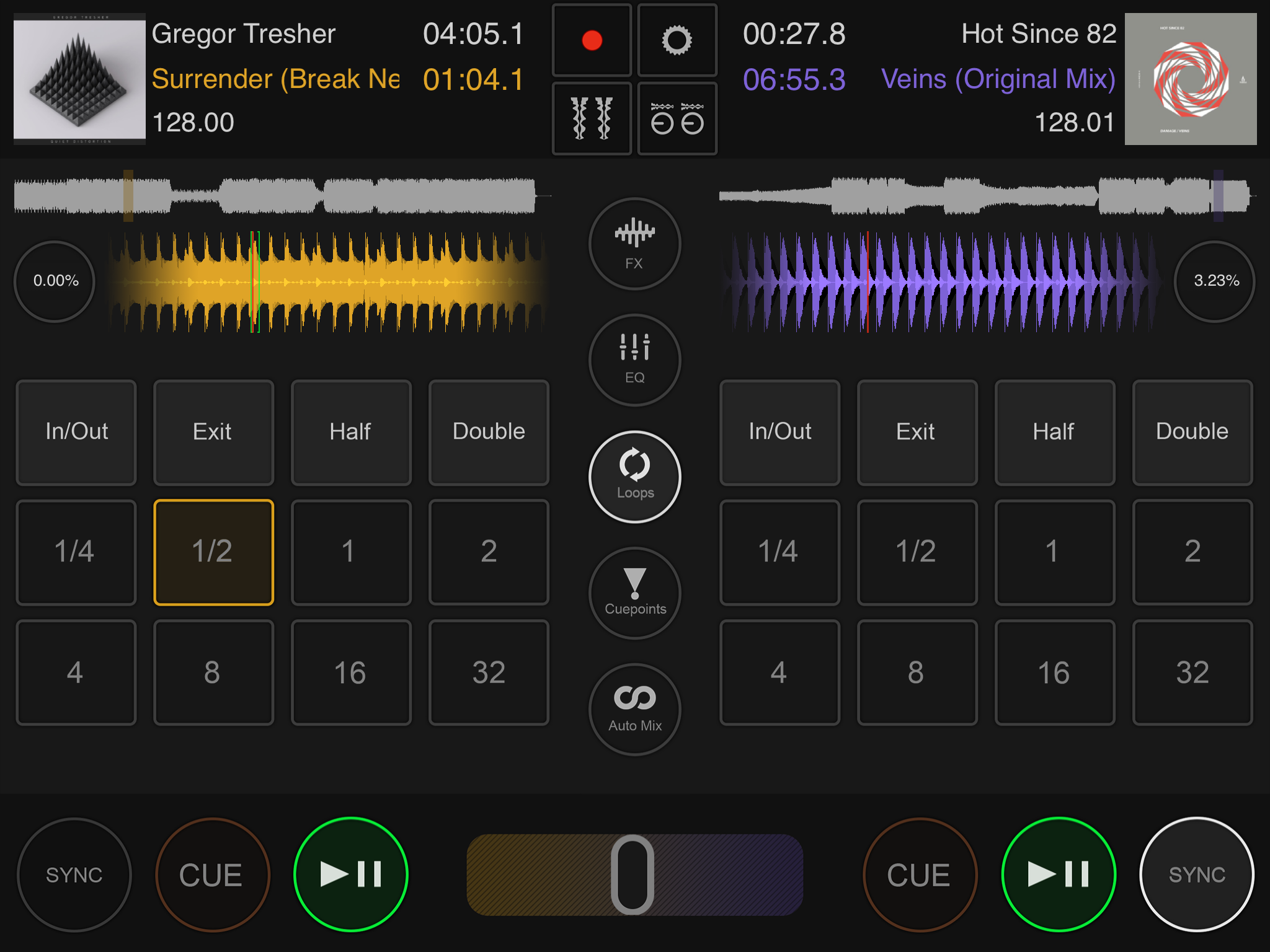Pause the left deck playback

[351, 875]
